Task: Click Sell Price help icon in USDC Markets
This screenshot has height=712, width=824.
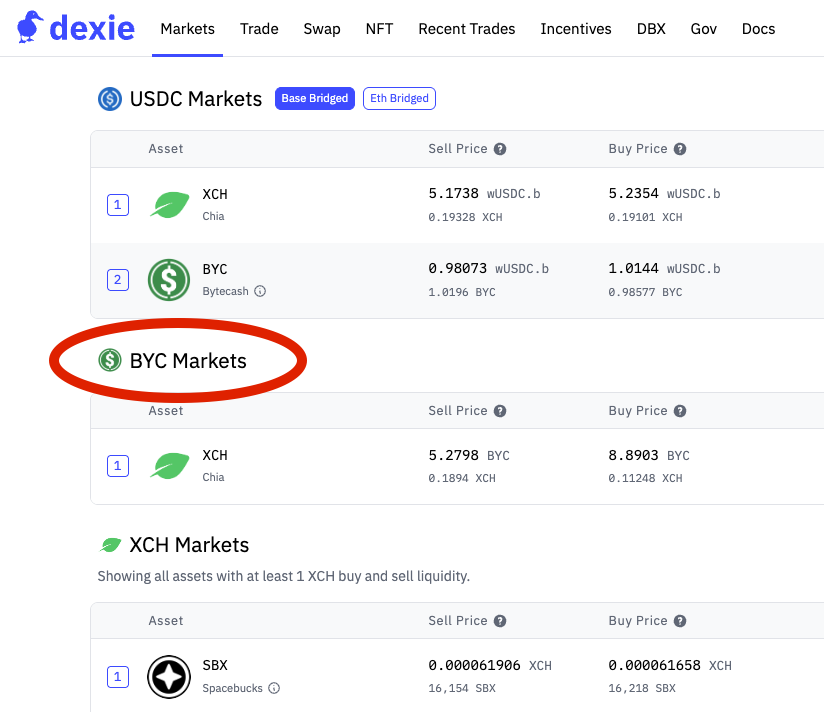Action: tap(500, 149)
